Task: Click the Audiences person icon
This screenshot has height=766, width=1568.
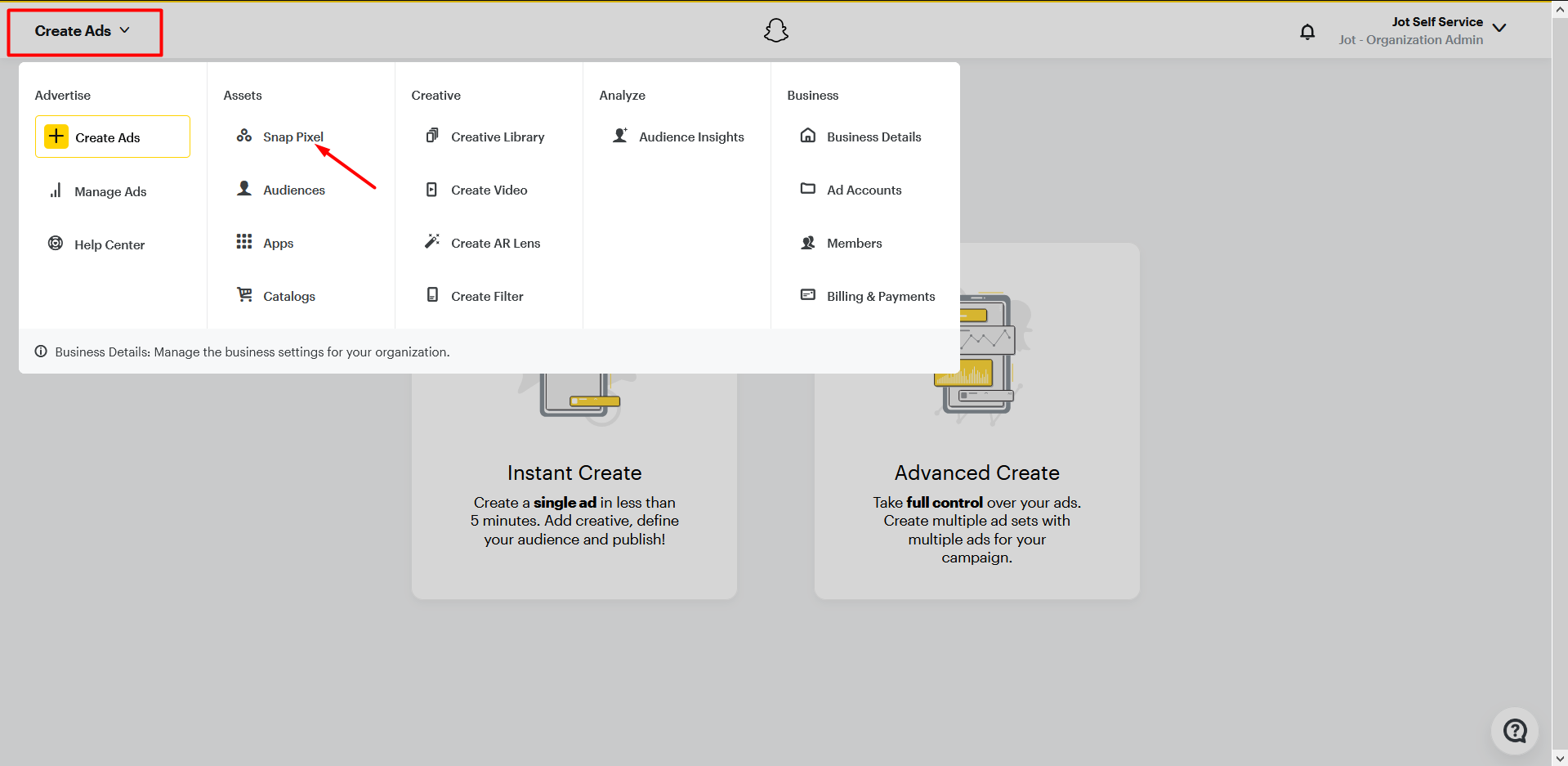Action: (244, 189)
